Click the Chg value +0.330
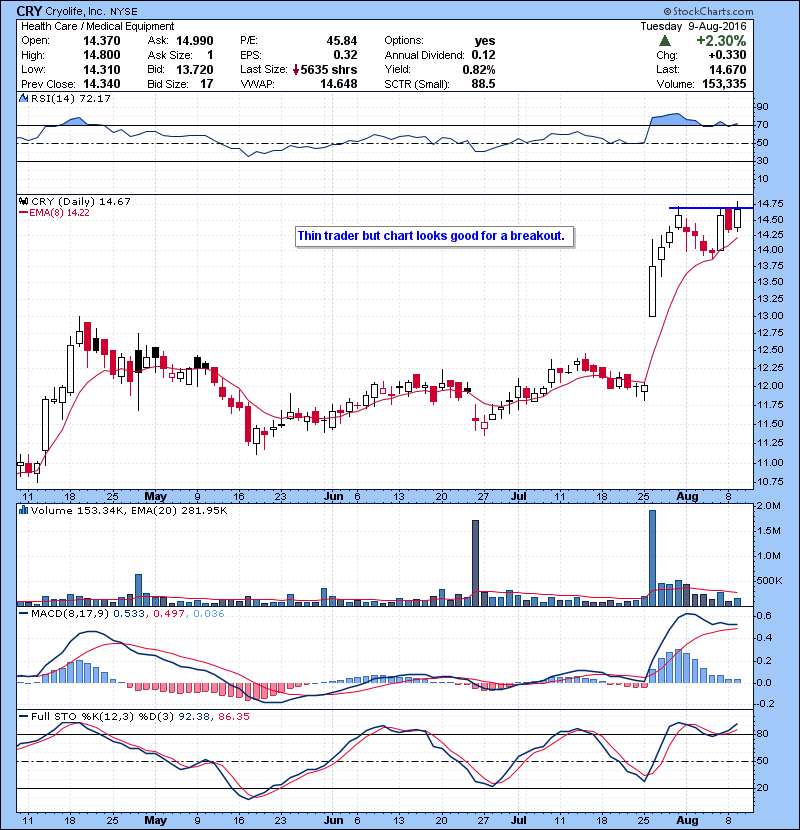The image size is (800, 830). click(x=727, y=55)
